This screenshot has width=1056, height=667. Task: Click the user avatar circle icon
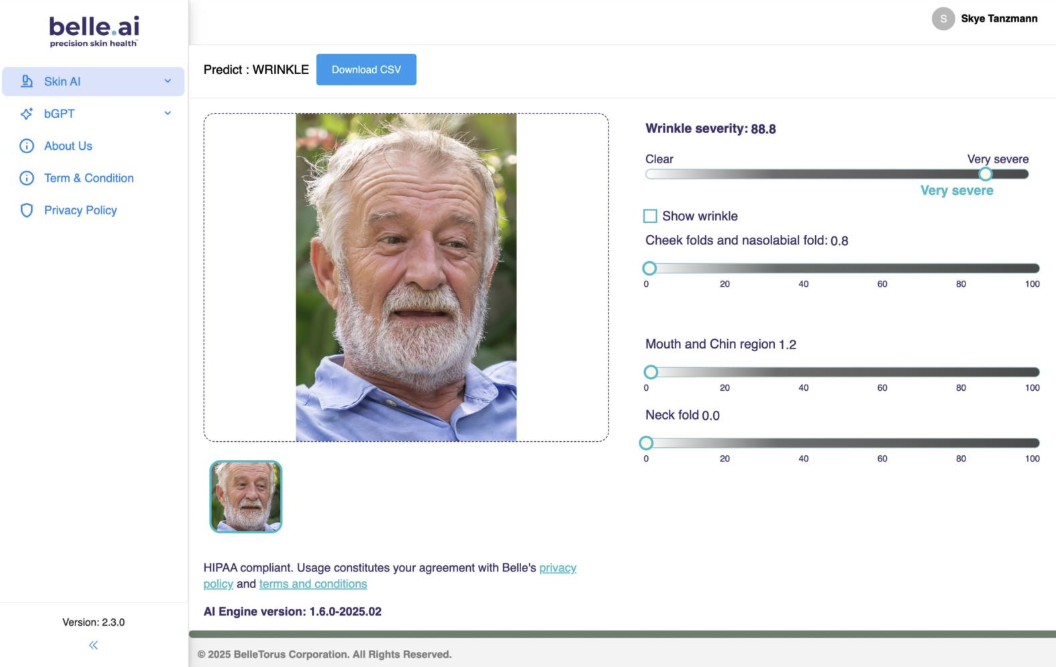pos(943,19)
